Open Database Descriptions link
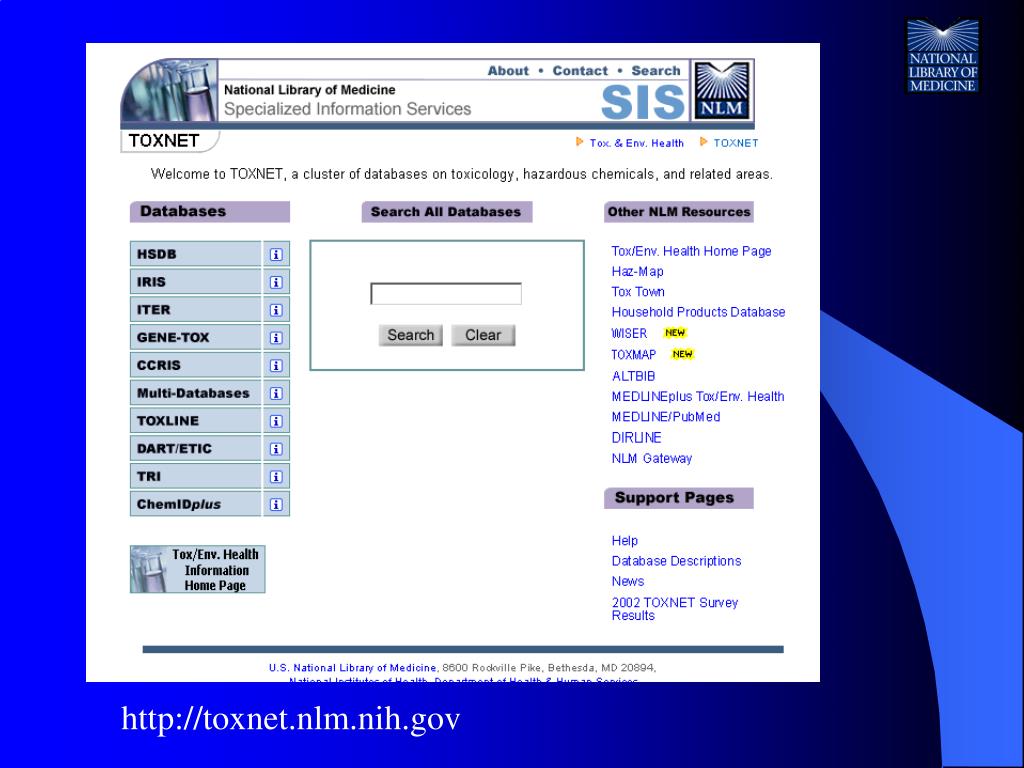The height and width of the screenshot is (768, 1024). [x=676, y=561]
